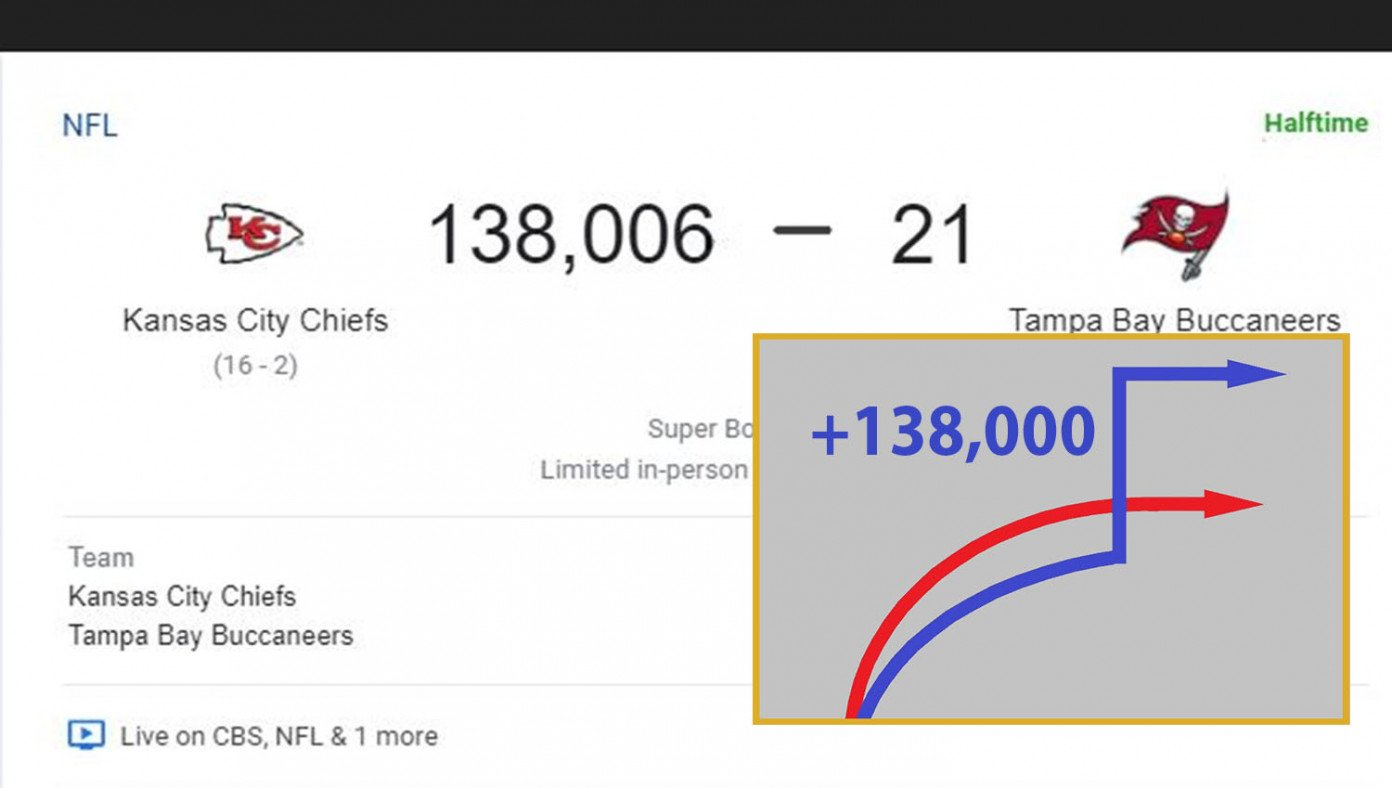This screenshot has height=788, width=1392.
Task: Click the dash between the scores
Action: coord(802,230)
